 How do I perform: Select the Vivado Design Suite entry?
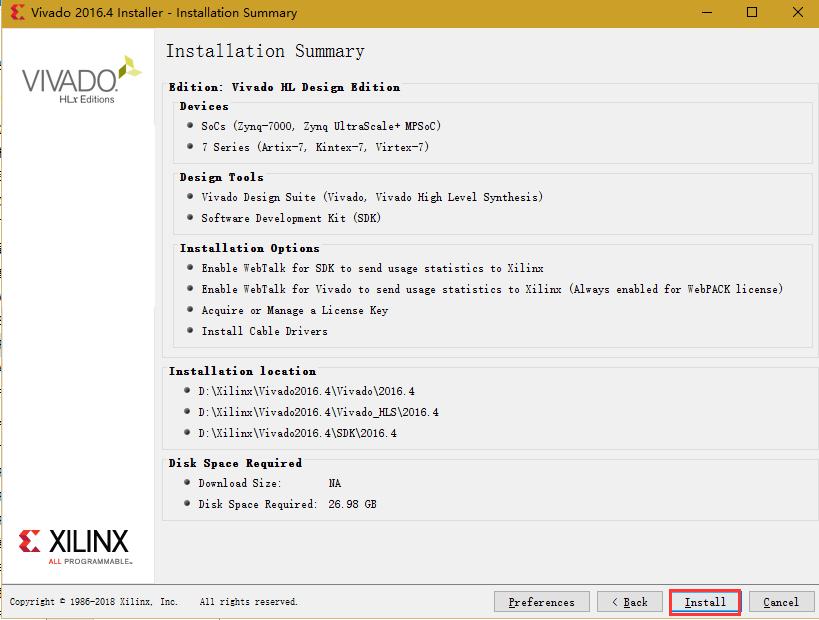tap(372, 197)
